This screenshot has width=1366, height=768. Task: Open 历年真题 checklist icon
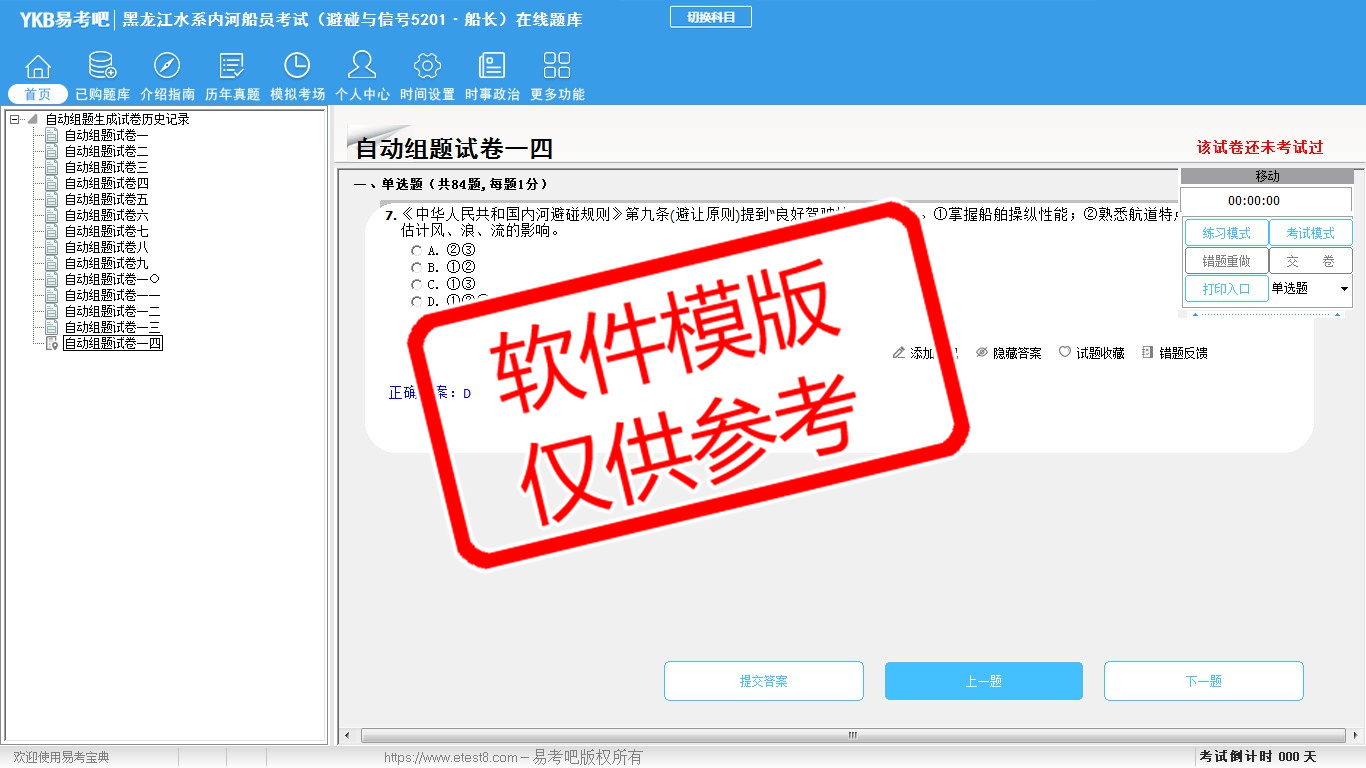click(232, 67)
